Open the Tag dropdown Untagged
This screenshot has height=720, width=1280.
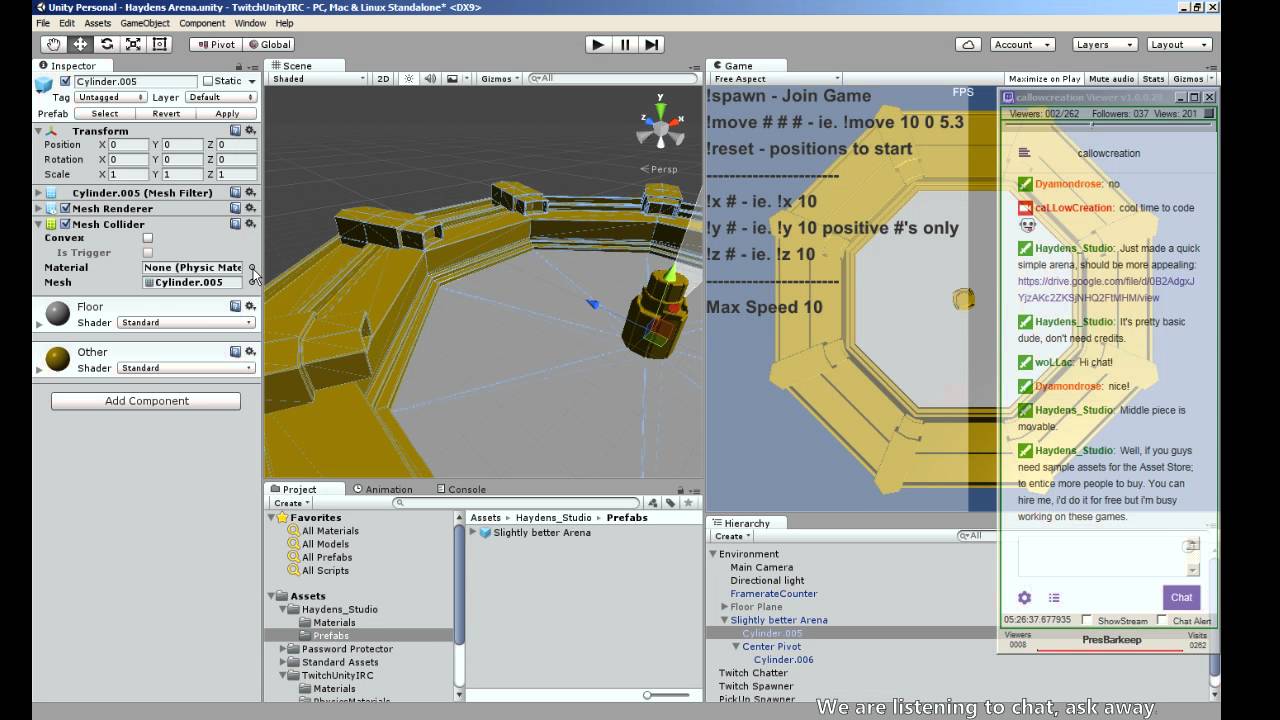(x=111, y=97)
